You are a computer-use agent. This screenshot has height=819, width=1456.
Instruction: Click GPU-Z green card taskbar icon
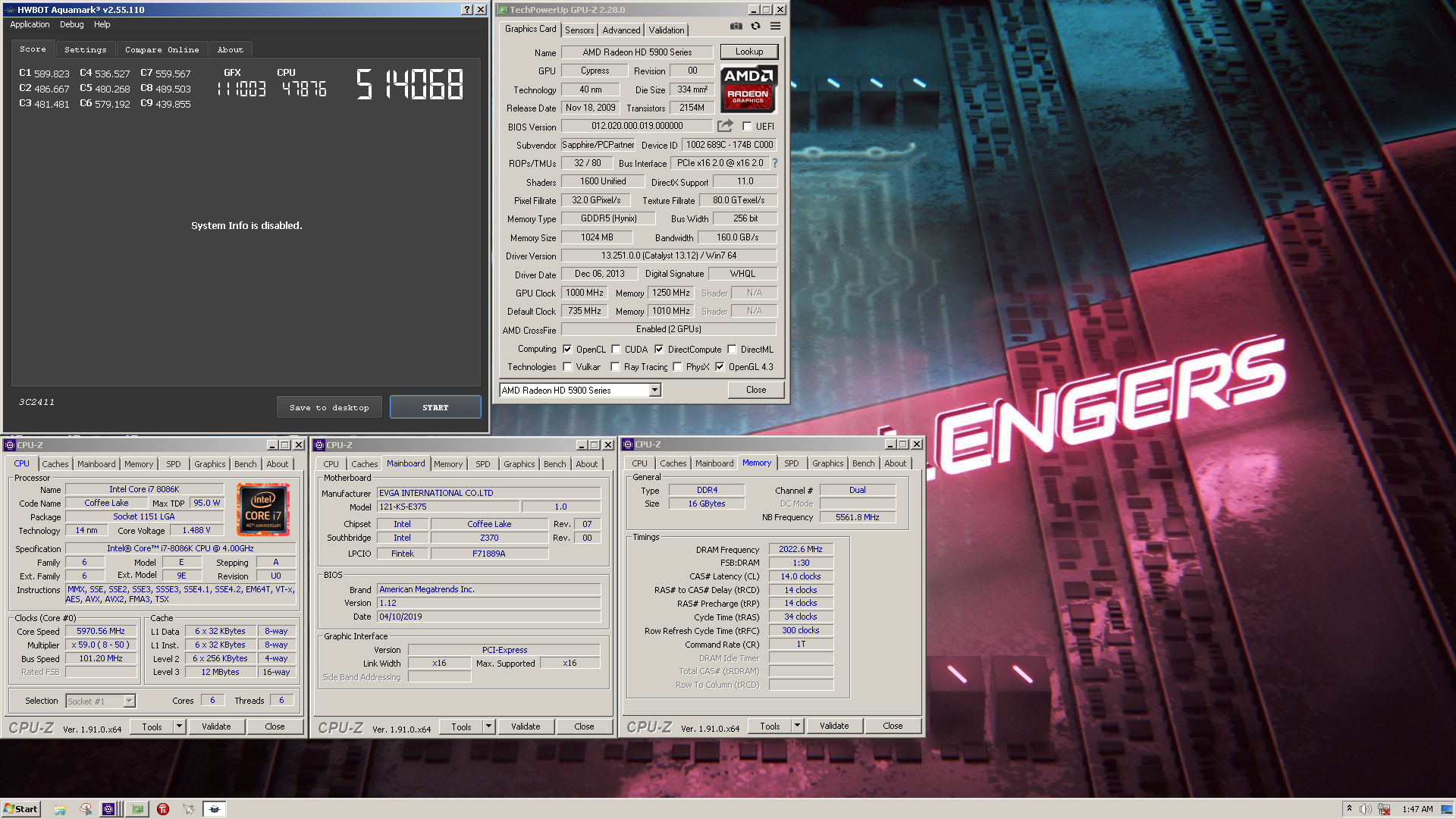tap(137, 809)
